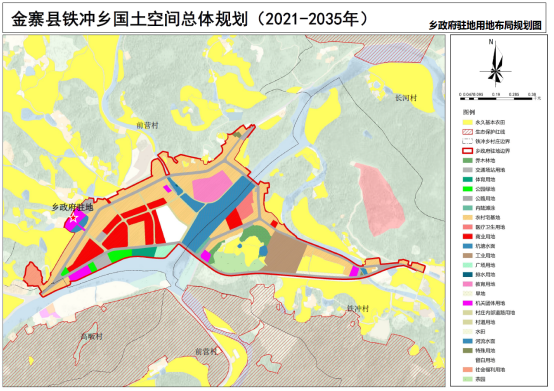This screenshot has width=554, height=391.
Task: Click the large pink education parcel on map
Action: coord(211,187)
